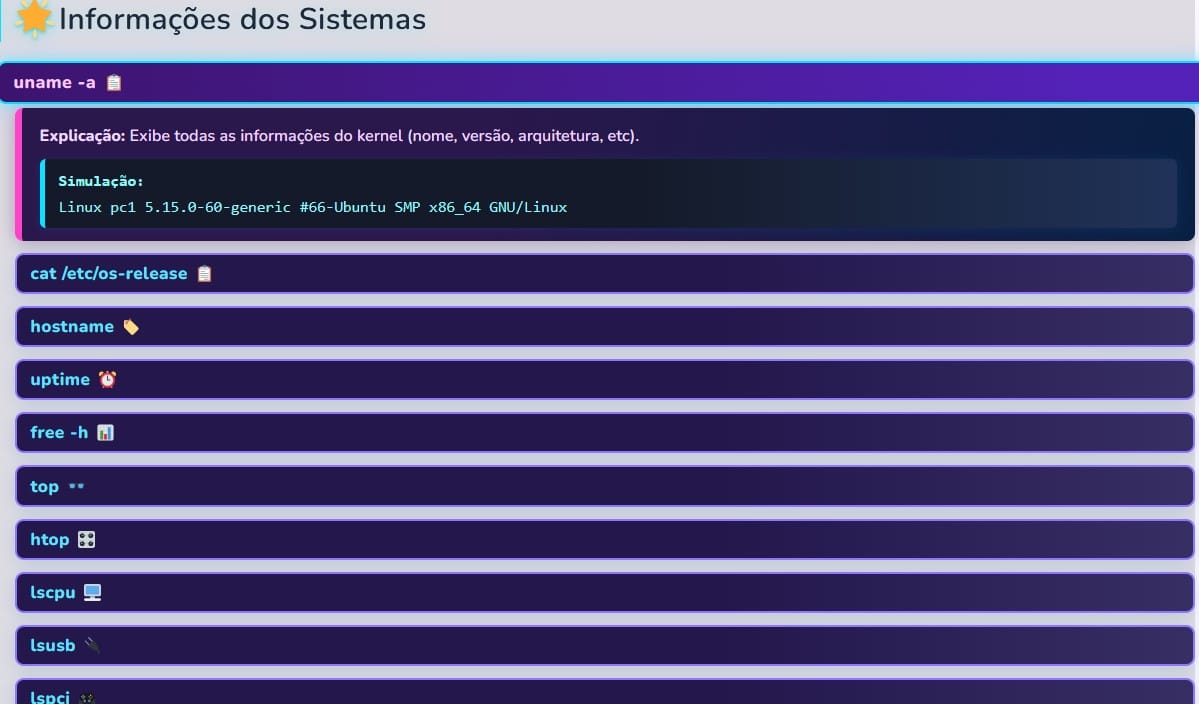The width and height of the screenshot is (1199, 704).
Task: Click the Informações dos Sistemas page title
Action: pyautogui.click(x=243, y=18)
